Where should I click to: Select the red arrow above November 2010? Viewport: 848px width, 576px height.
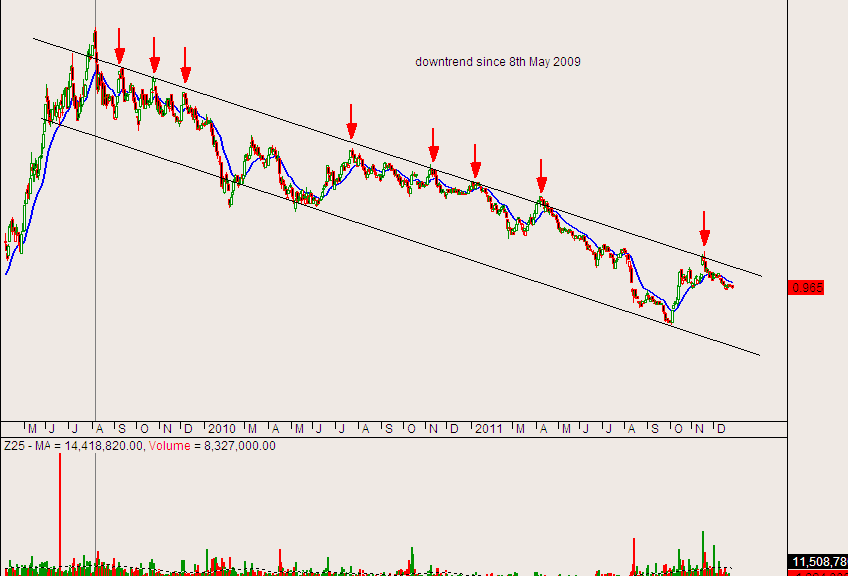[x=433, y=145]
